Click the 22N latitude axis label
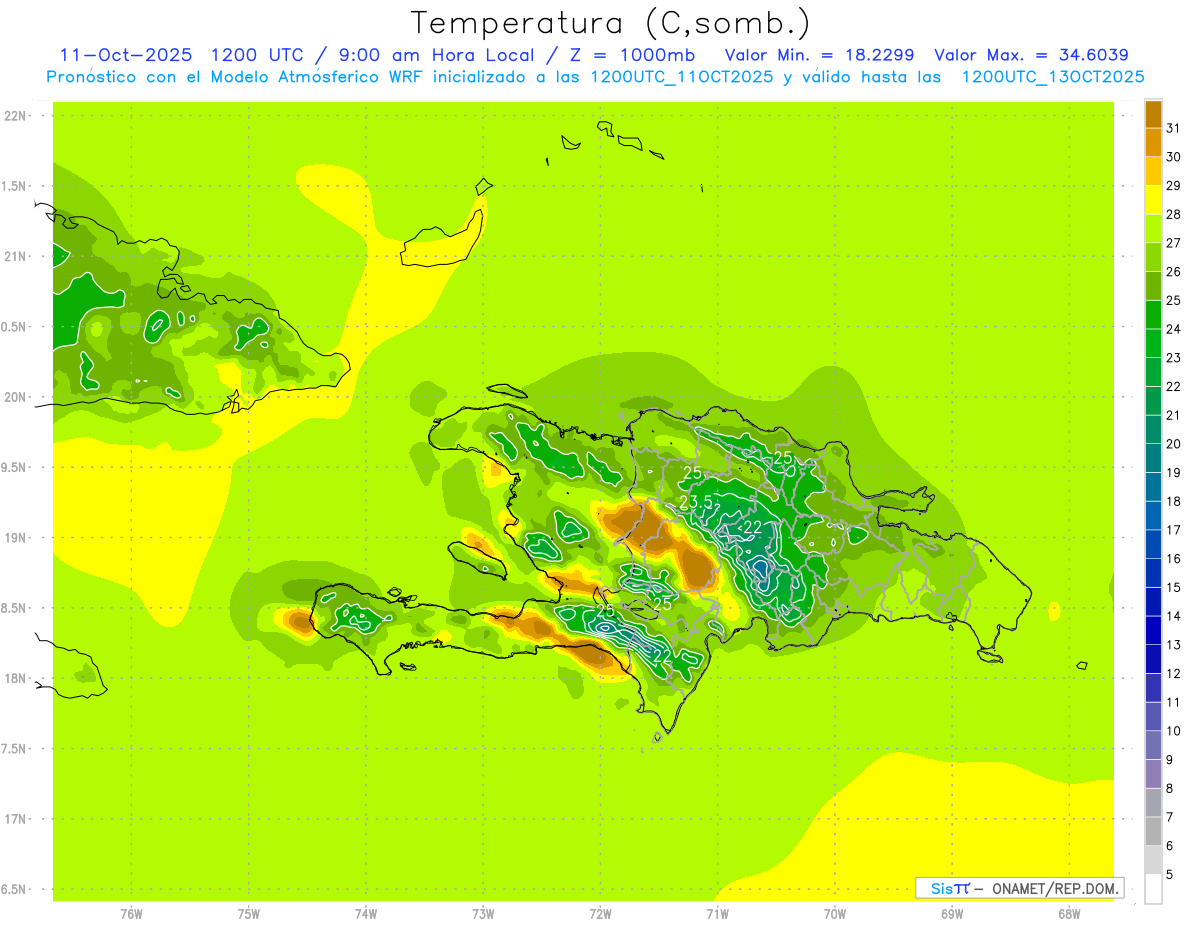Viewport: 1200px width, 927px height. point(15,116)
